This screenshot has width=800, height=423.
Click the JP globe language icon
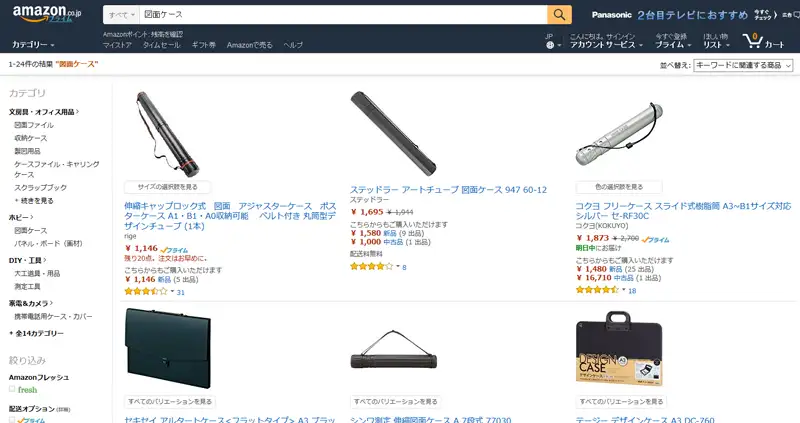(x=550, y=45)
